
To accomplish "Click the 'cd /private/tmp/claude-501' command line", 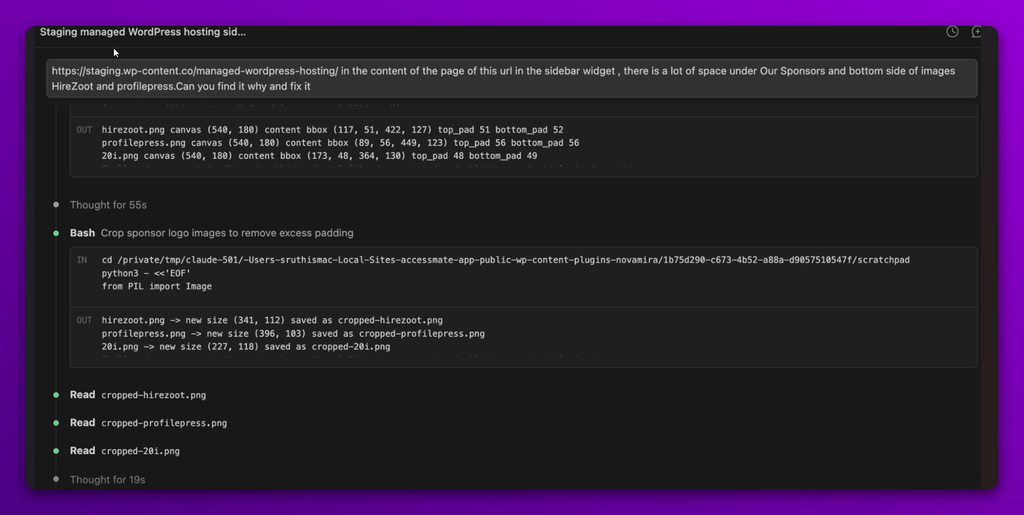I will pos(505,260).
